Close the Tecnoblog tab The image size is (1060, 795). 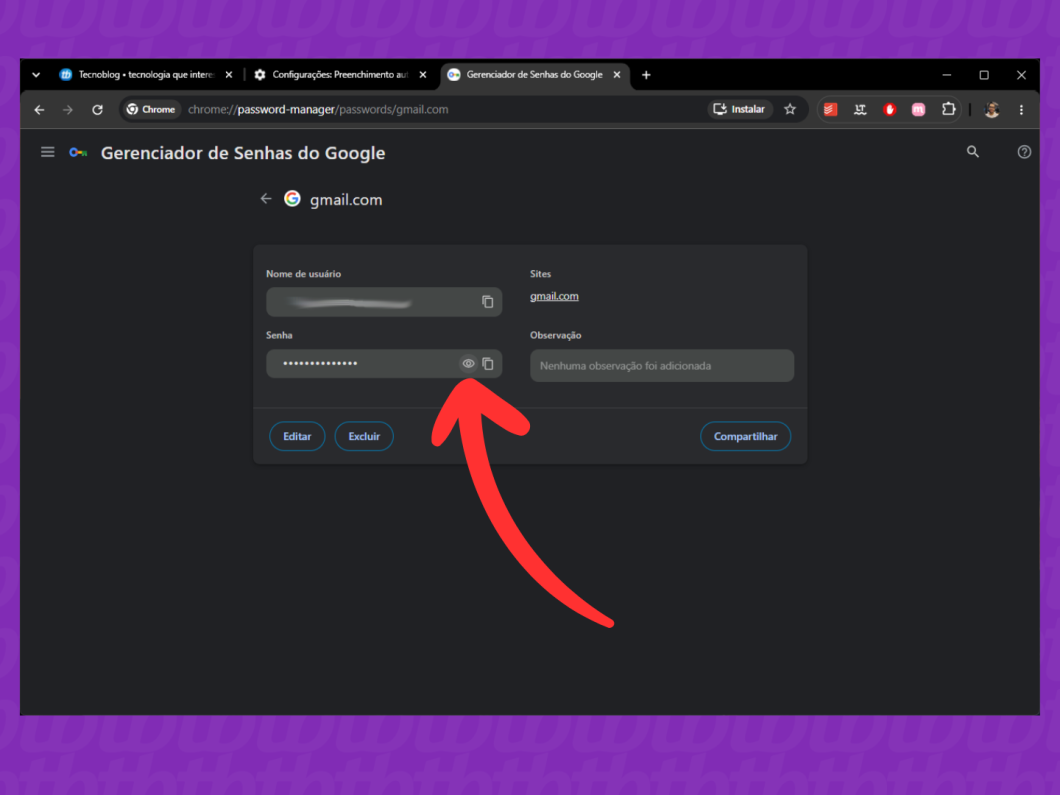pyautogui.click(x=228, y=75)
